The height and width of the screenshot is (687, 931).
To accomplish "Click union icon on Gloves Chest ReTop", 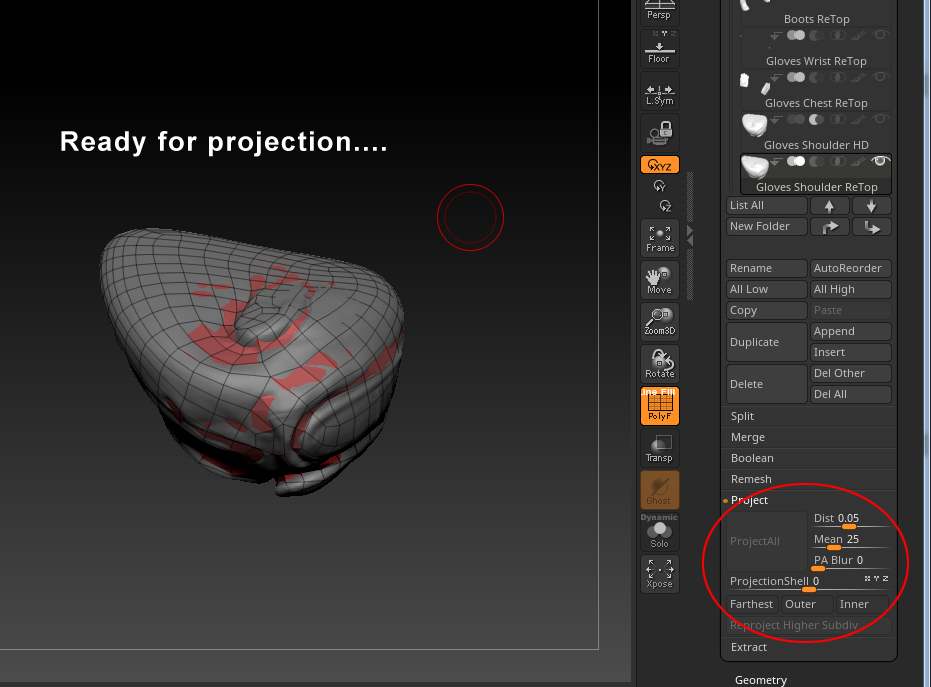I will point(796,77).
